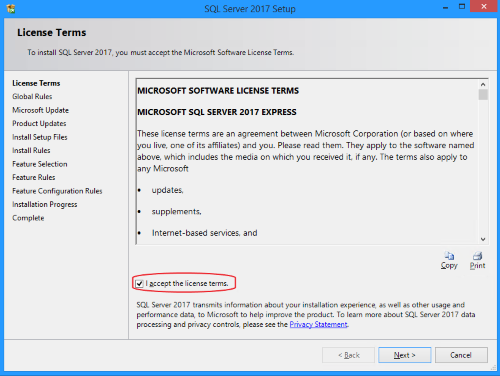Close the SQL Server 2017 Setup window
This screenshot has height=376, width=500.
tap(484, 6)
